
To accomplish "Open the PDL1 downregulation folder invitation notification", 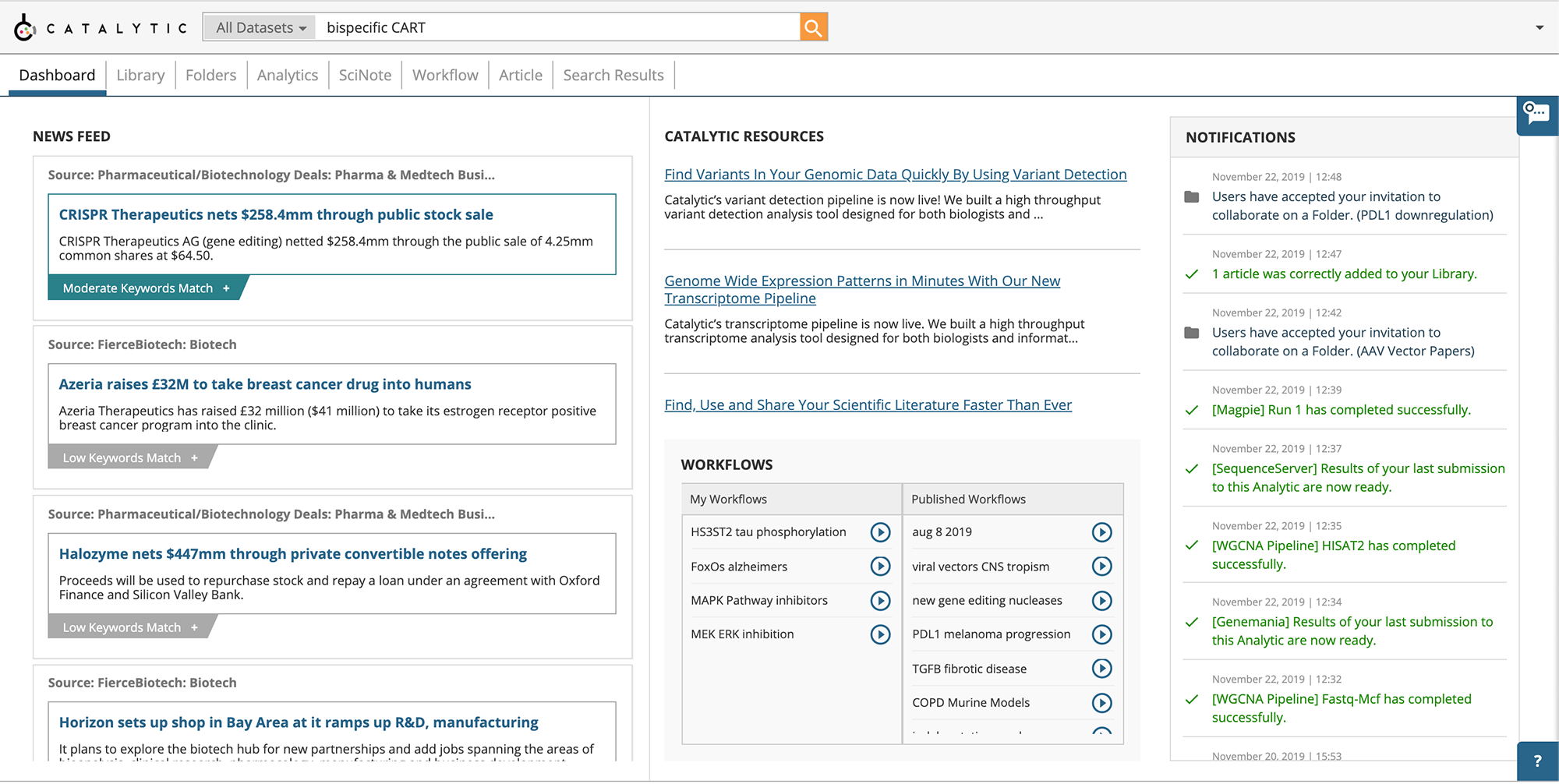I will pyautogui.click(x=1352, y=206).
